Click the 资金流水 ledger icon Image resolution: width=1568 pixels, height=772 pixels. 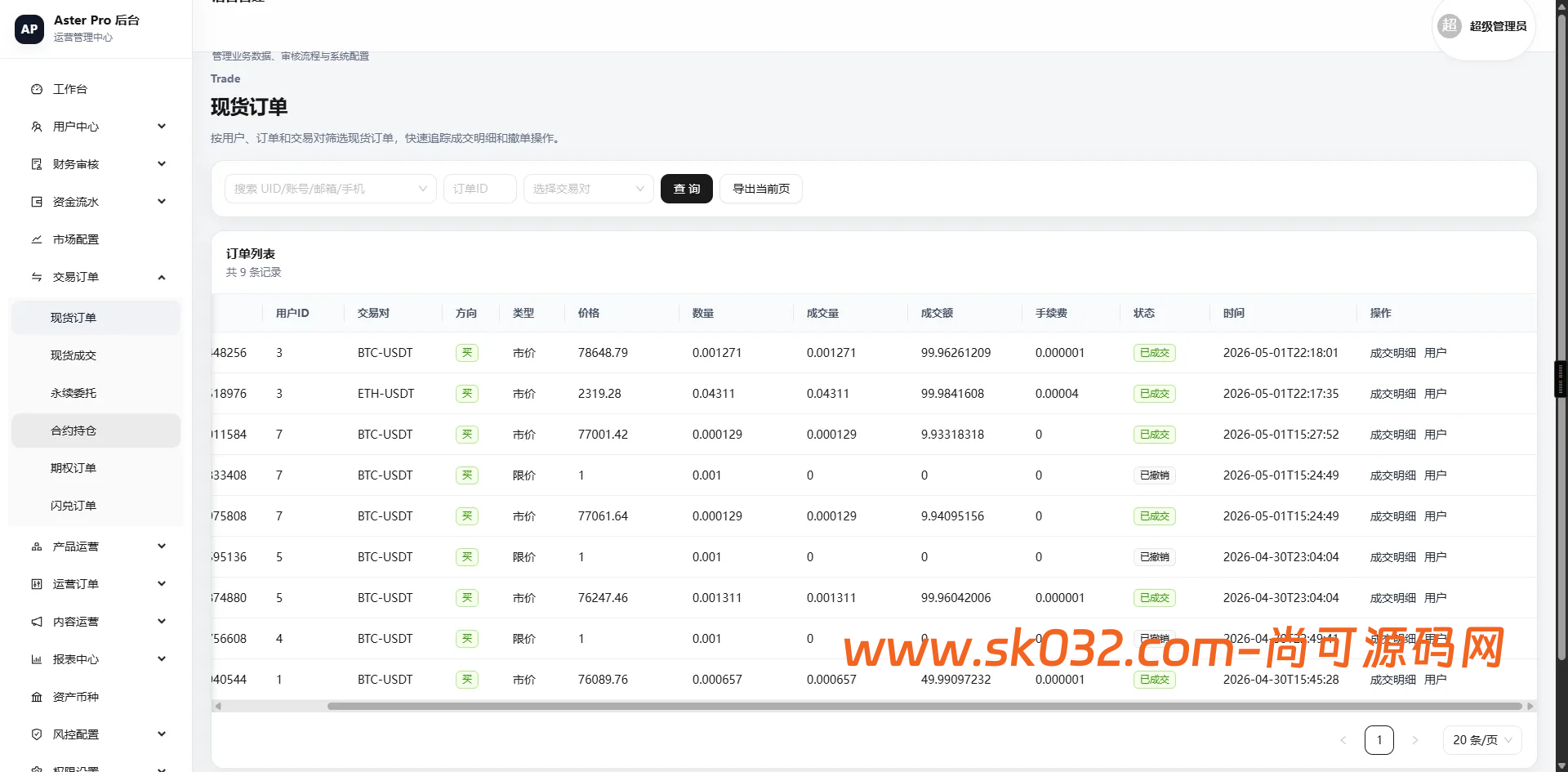click(37, 202)
